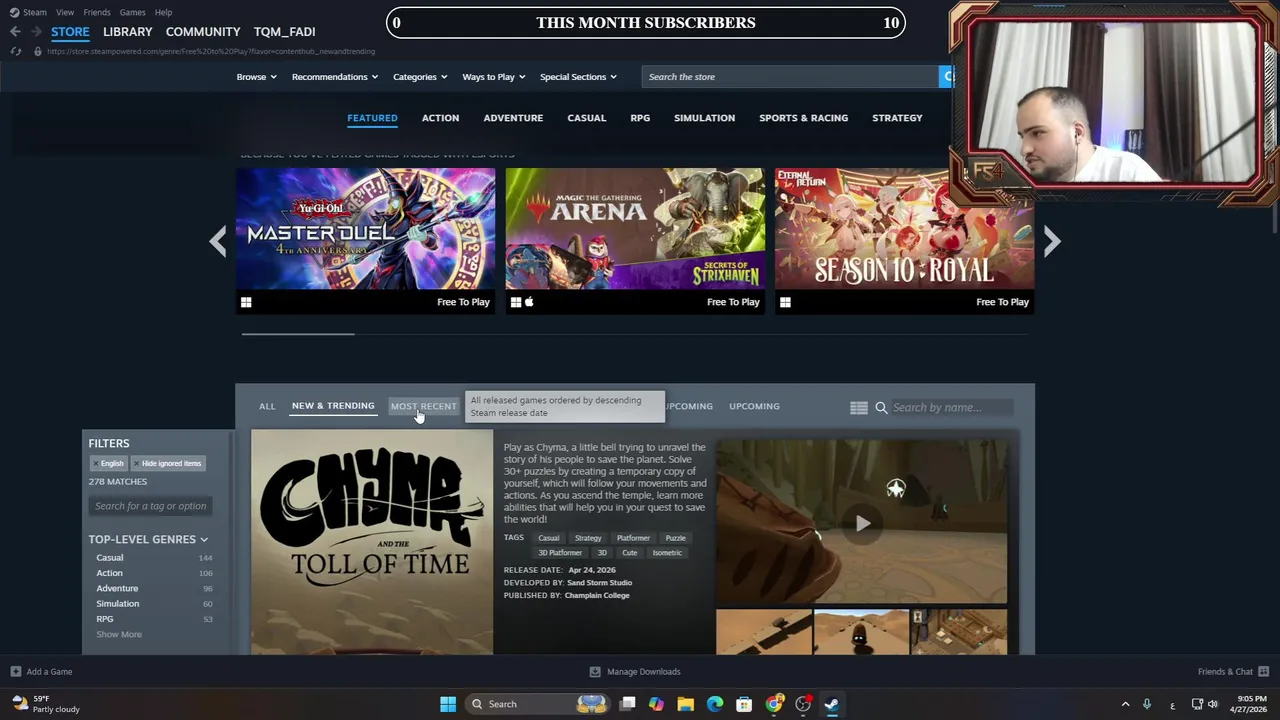This screenshot has width=1280, height=720.
Task: Open Friends & Chat icon
Action: [1263, 672]
